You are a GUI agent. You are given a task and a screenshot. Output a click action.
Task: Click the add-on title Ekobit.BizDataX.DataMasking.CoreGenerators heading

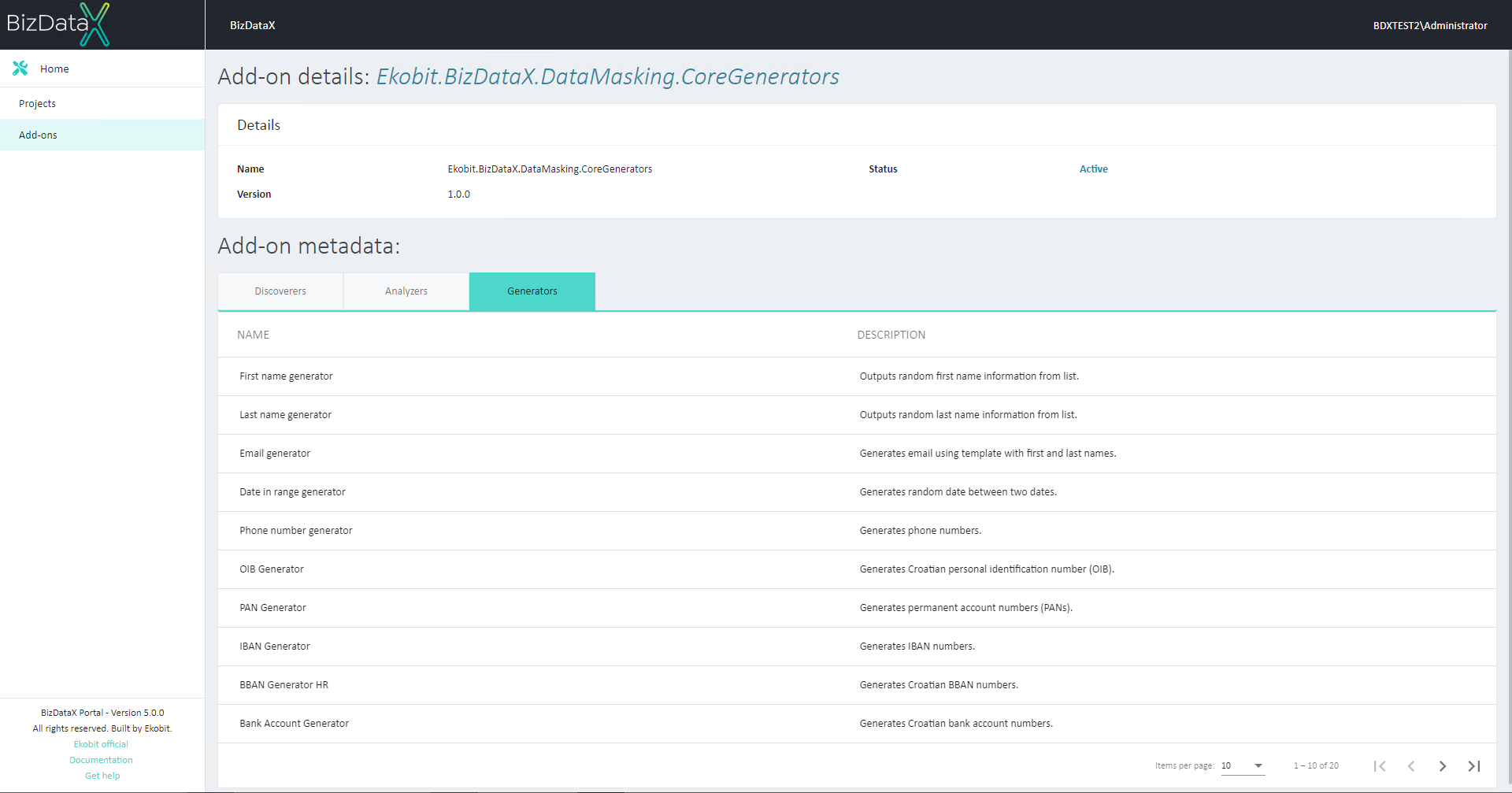click(x=608, y=76)
